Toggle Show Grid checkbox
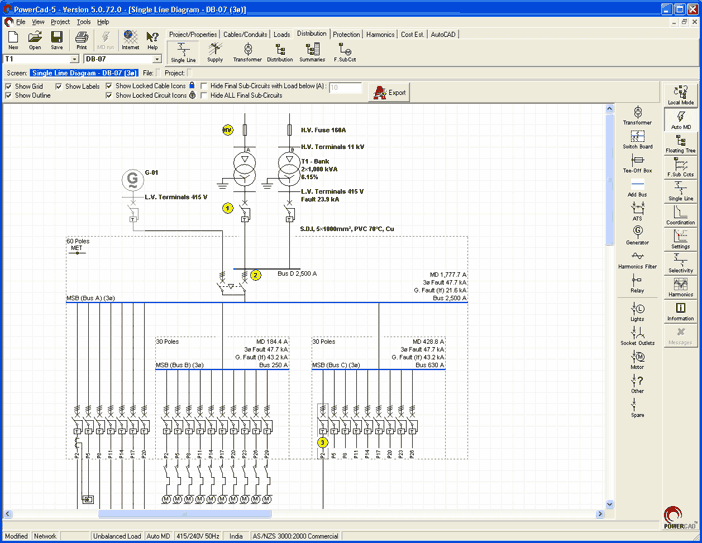The image size is (702, 543). (9, 86)
